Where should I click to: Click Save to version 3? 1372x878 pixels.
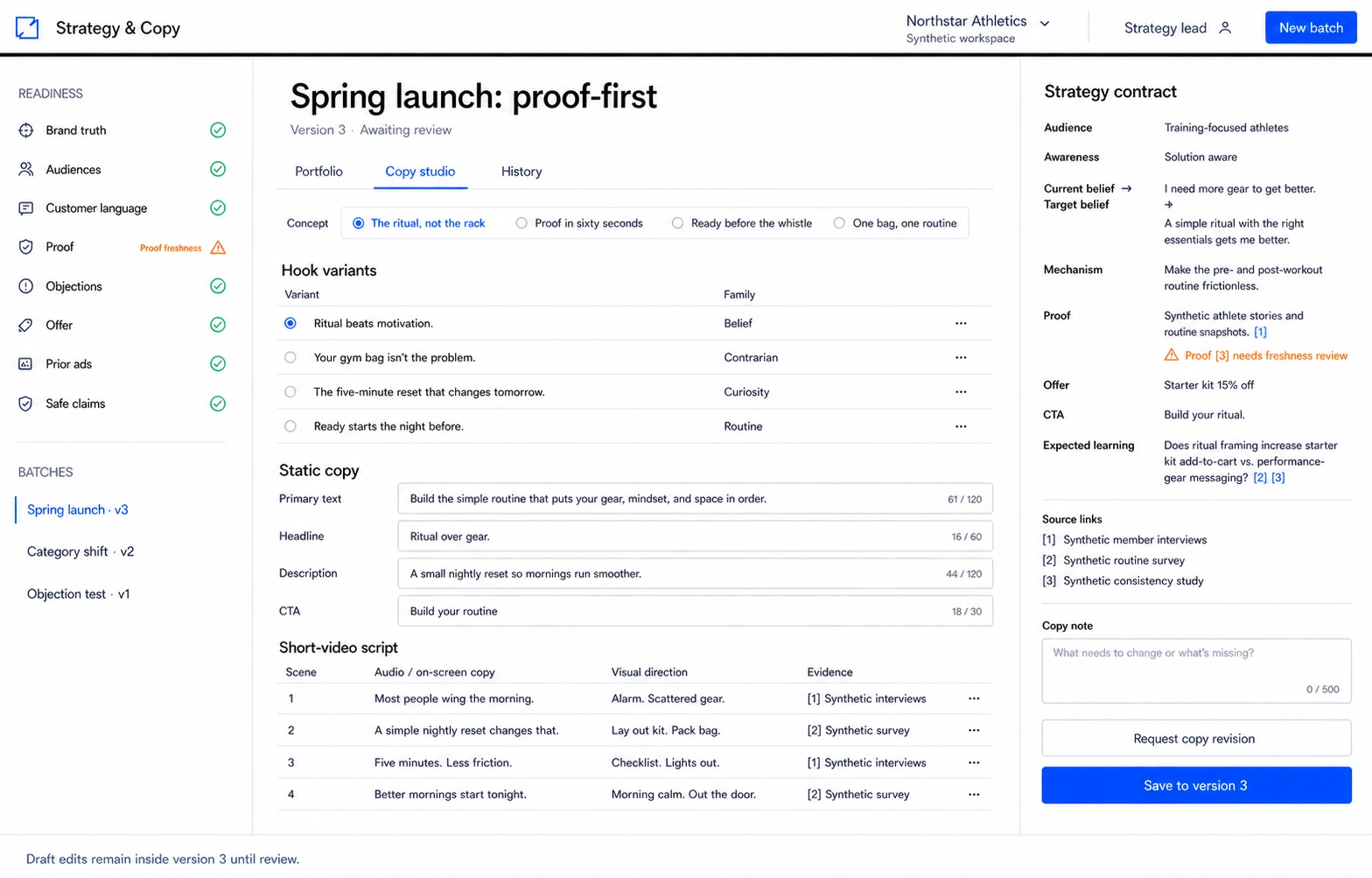[x=1196, y=785]
